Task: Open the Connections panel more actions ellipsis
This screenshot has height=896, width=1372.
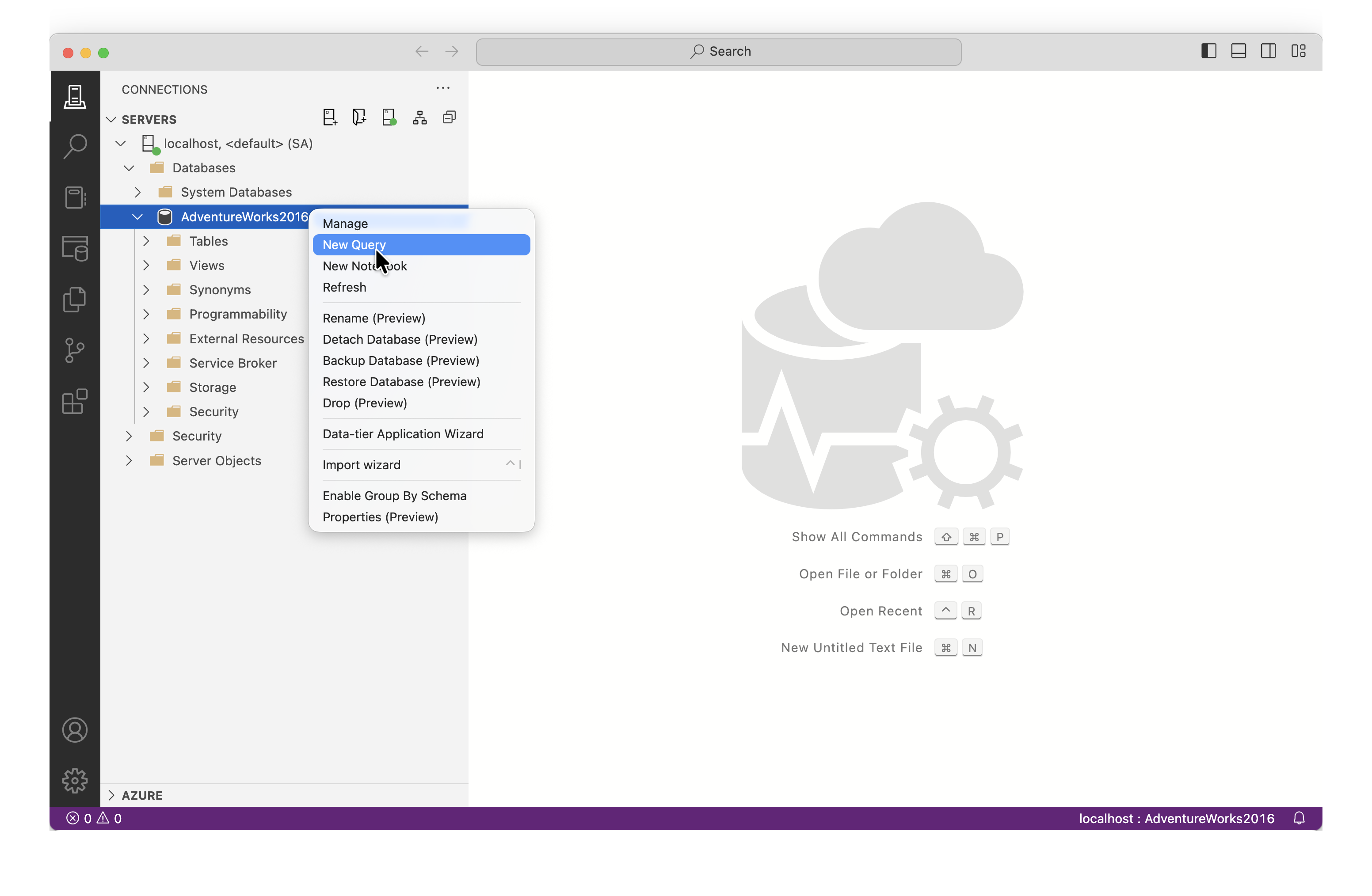Action: [x=443, y=88]
